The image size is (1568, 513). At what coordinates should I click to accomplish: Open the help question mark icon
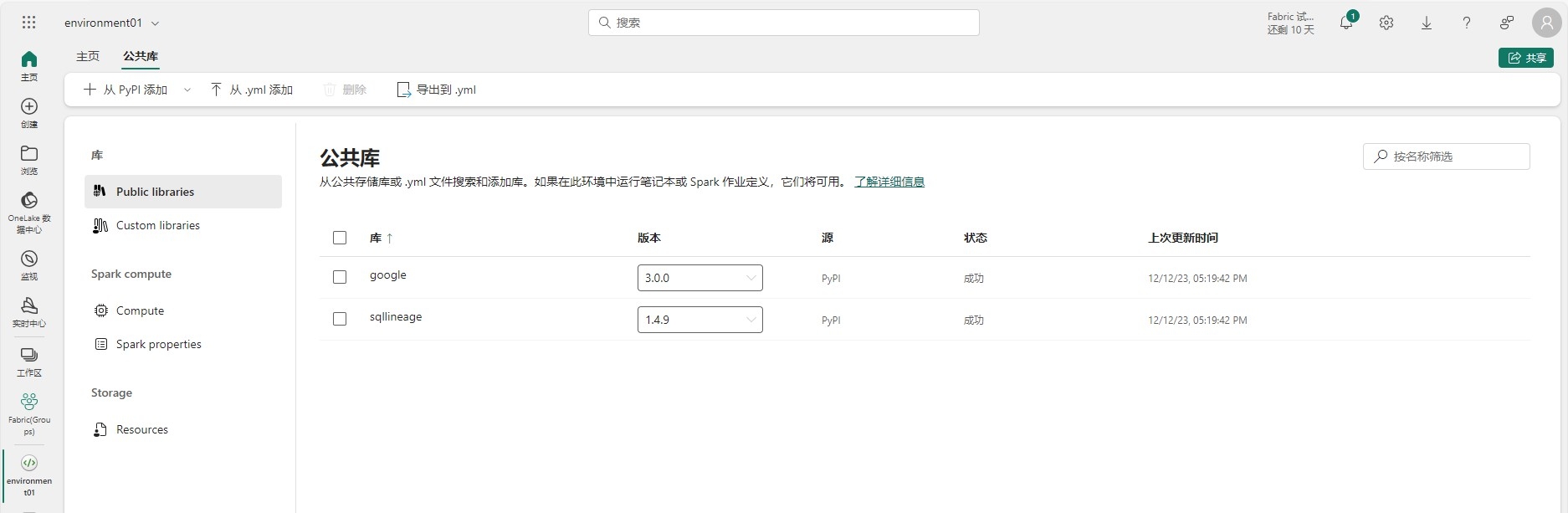pos(1466,23)
